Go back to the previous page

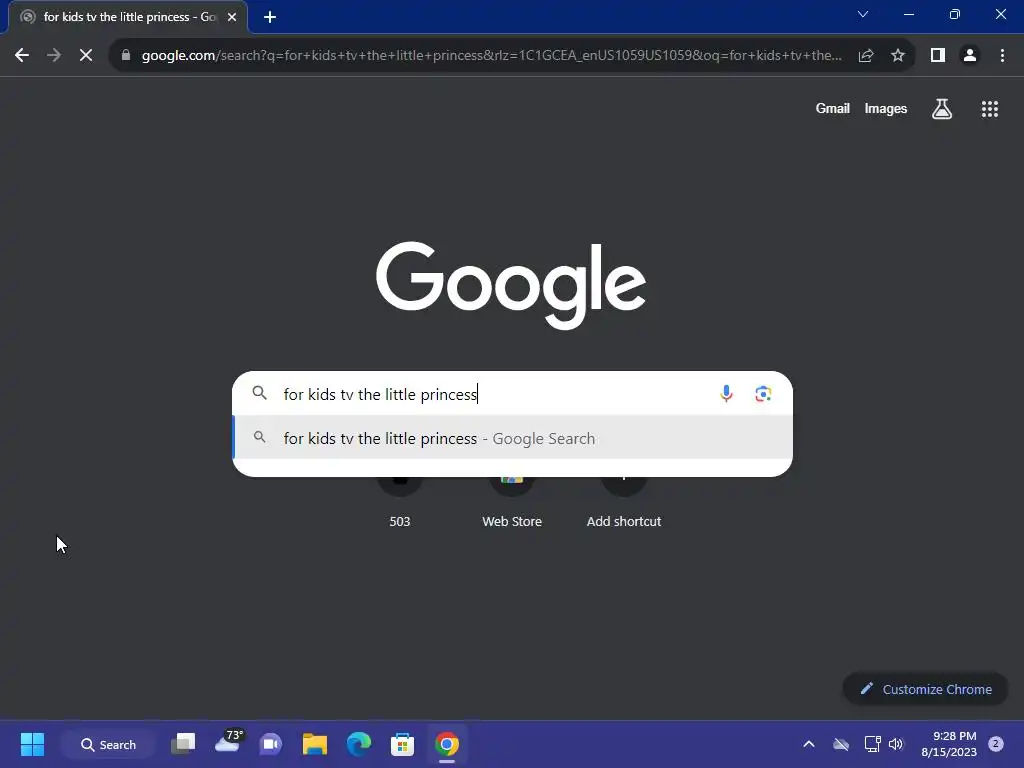coord(22,56)
